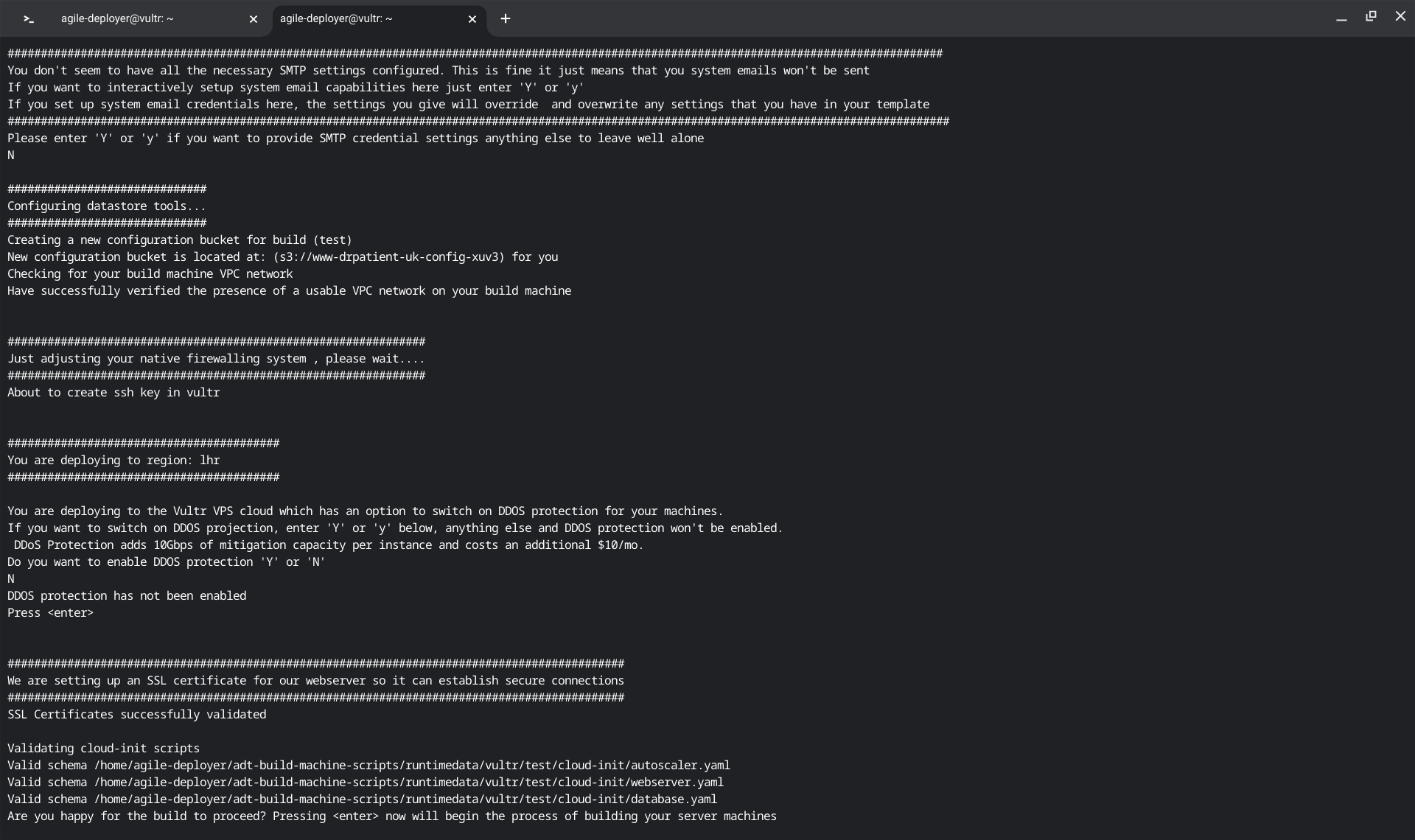Click 'About to create ssh key in vultr'
The width and height of the screenshot is (1415, 840).
(x=113, y=393)
